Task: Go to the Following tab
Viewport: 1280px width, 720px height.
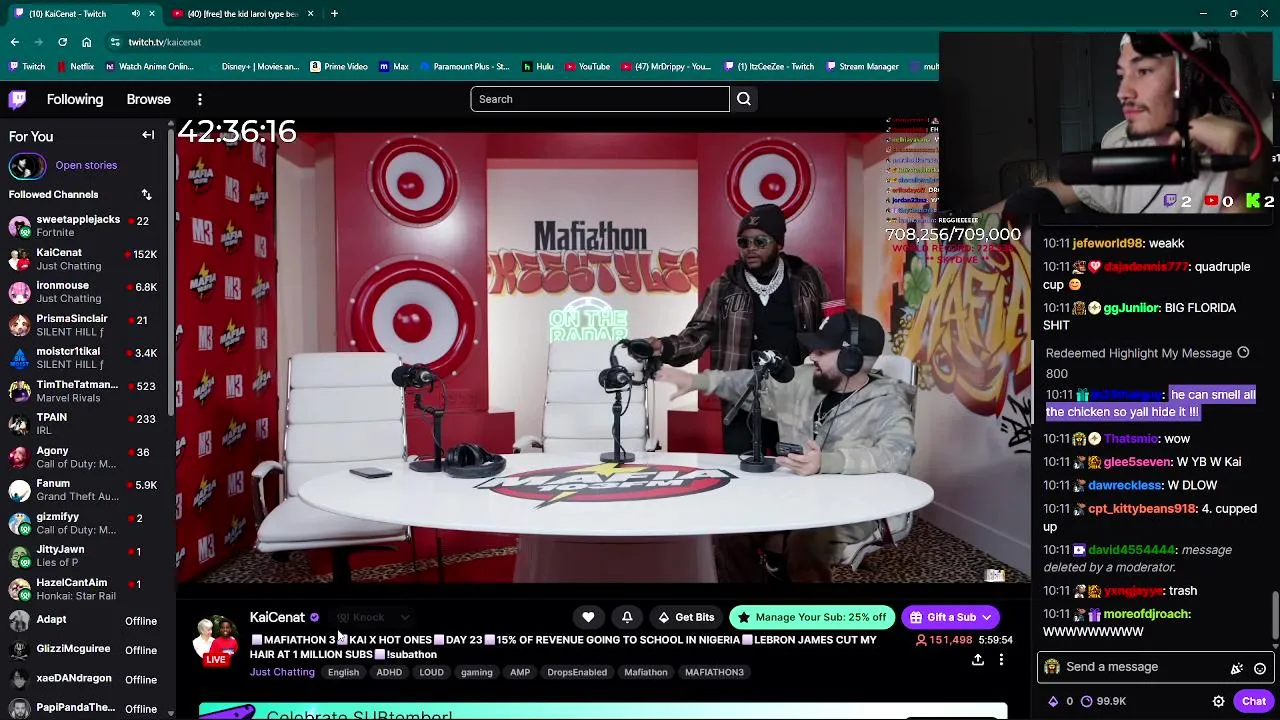Action: pos(75,99)
